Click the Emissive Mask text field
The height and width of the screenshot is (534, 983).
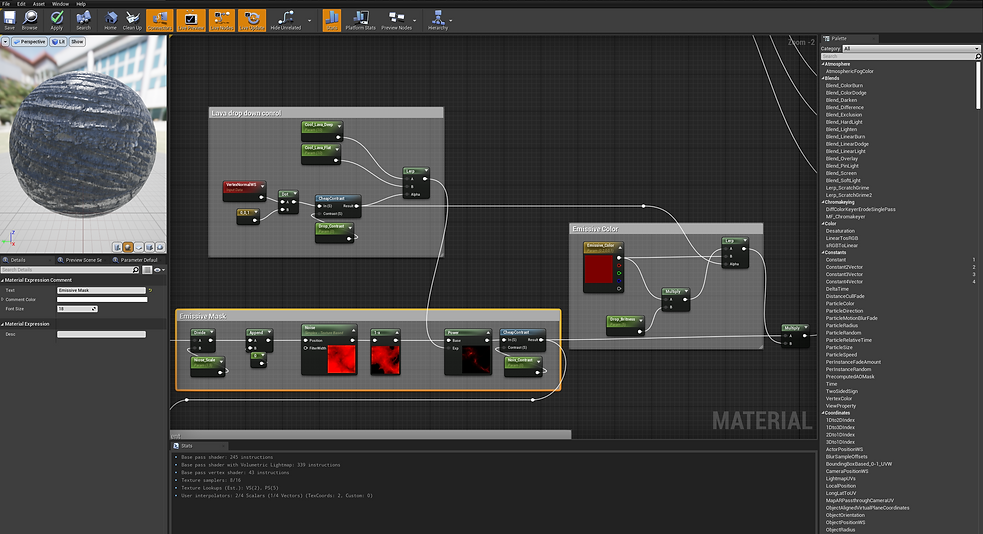tap(101, 290)
